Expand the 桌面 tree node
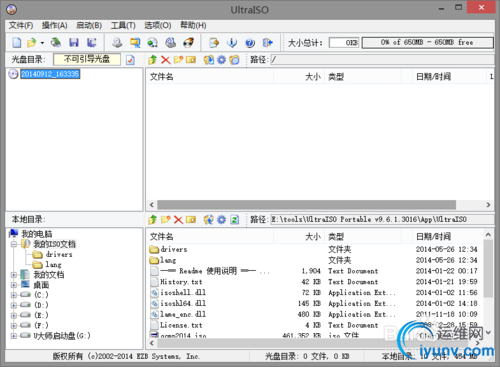This screenshot has height=367, width=500. (x=14, y=285)
